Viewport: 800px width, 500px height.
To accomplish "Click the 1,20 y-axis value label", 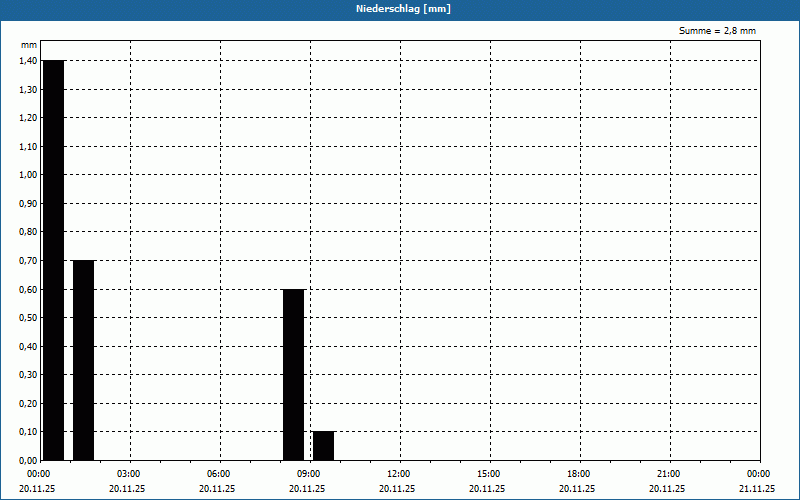I will tap(28, 118).
